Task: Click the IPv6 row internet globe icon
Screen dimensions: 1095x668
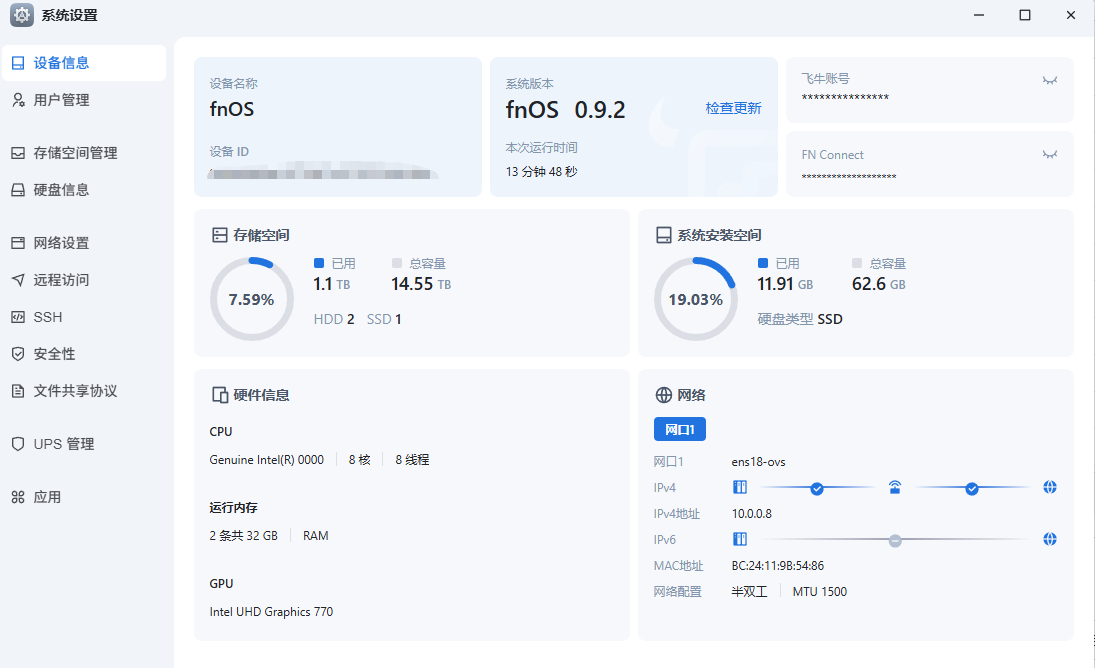Action: click(x=1050, y=539)
